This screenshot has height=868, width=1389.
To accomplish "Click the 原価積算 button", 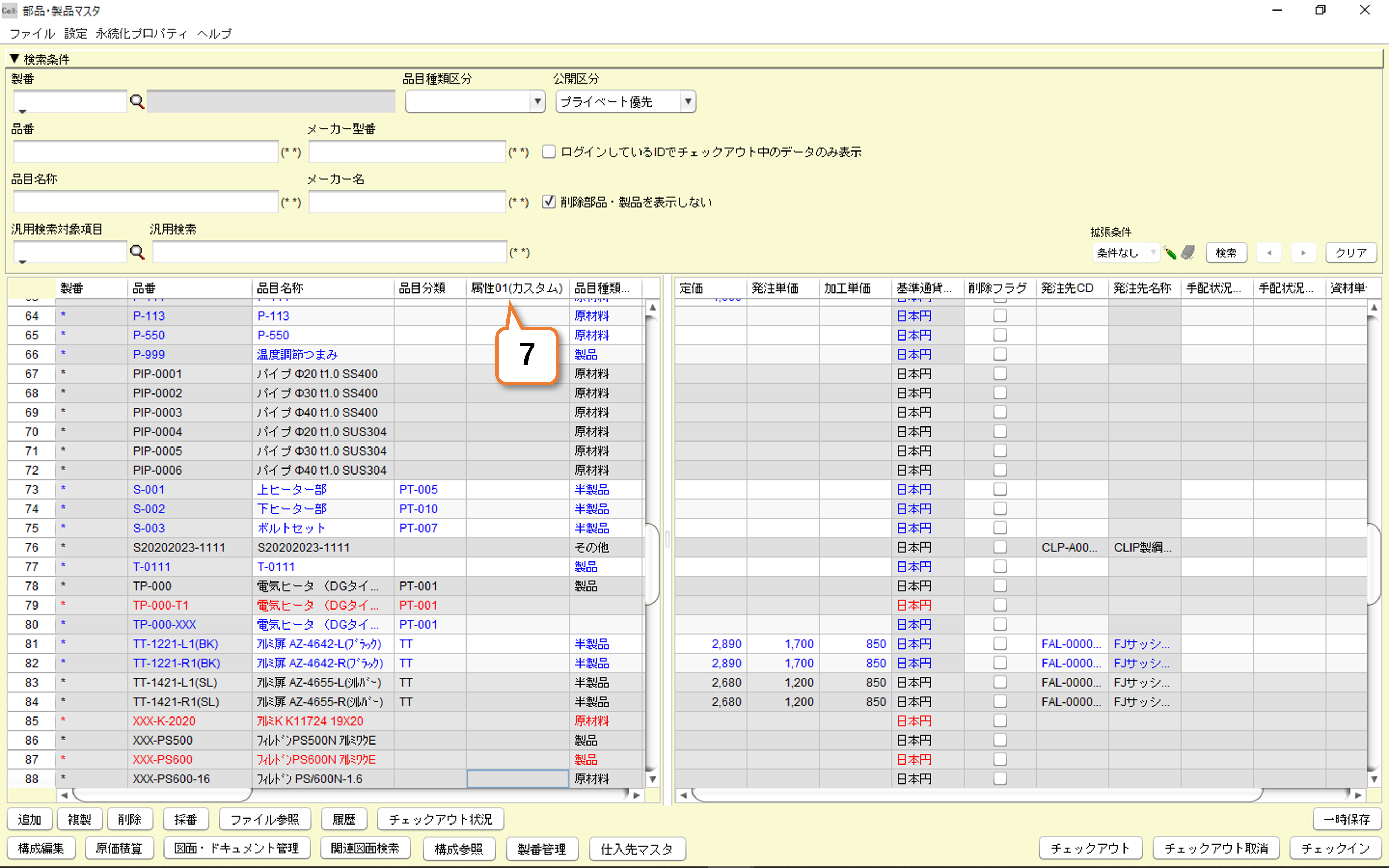I will 119,848.
